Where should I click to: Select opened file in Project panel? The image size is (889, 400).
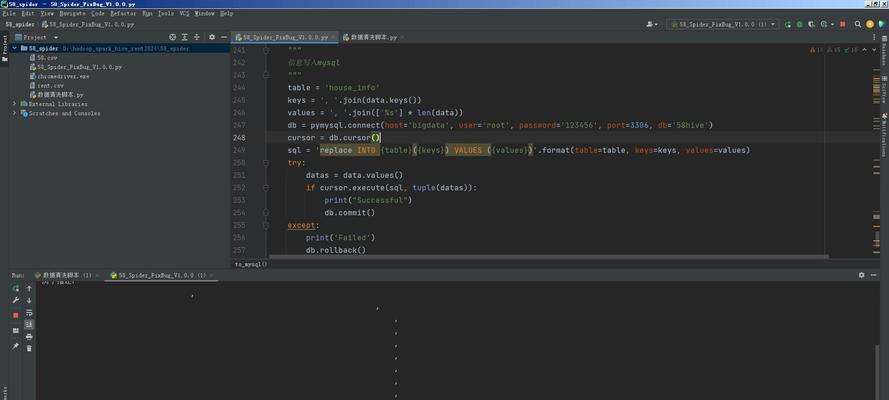[x=172, y=37]
